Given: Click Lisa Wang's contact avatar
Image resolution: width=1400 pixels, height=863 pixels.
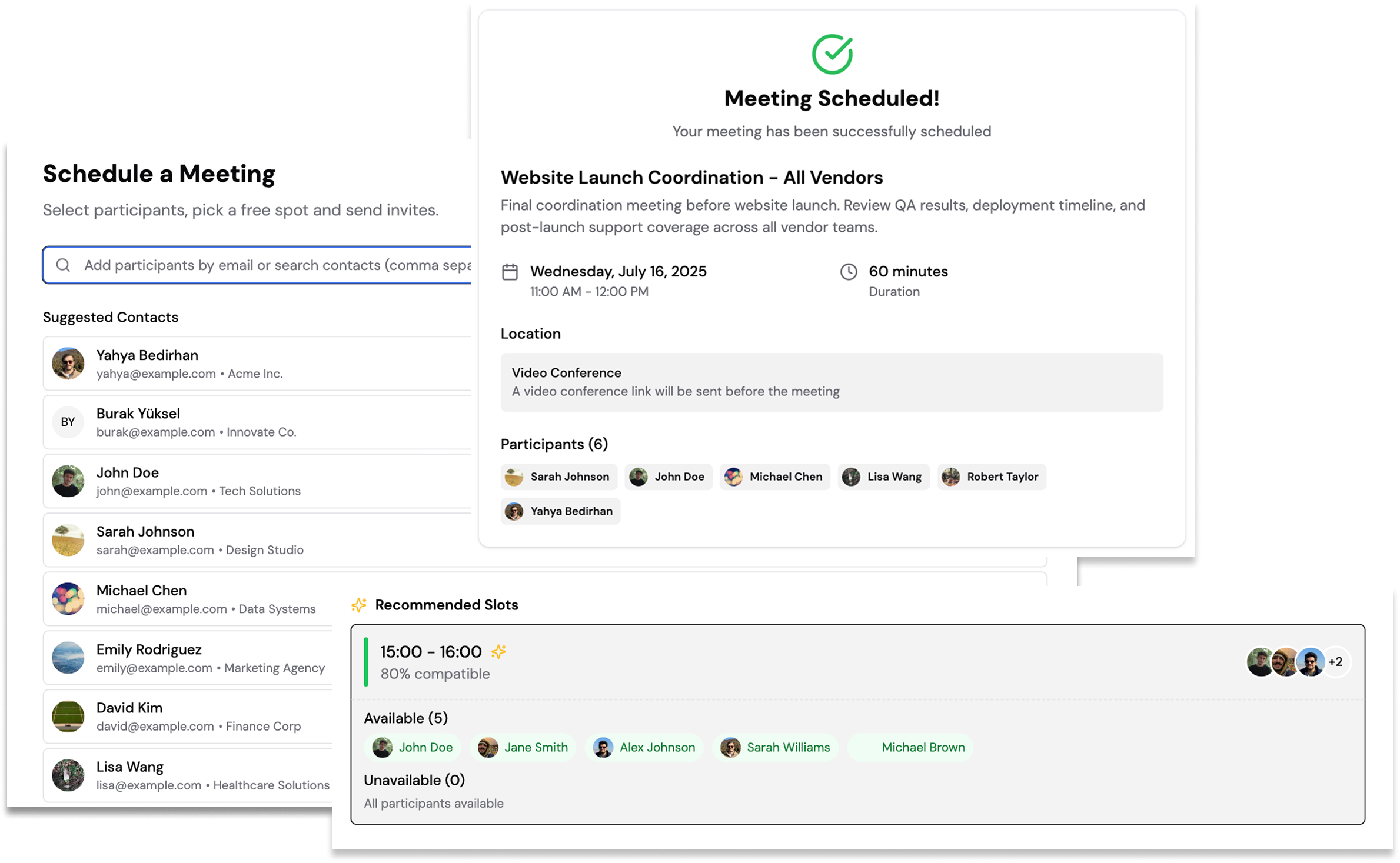Looking at the screenshot, I should [x=68, y=775].
